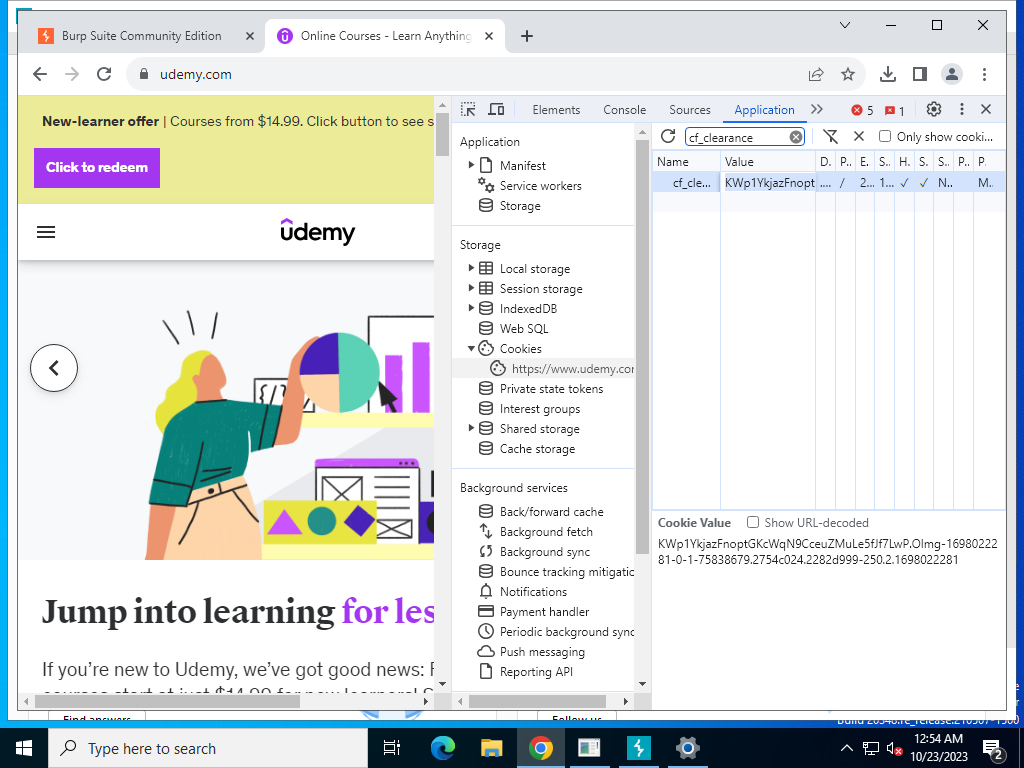The height and width of the screenshot is (768, 1024).
Task: Select the Application tab
Action: tap(764, 110)
